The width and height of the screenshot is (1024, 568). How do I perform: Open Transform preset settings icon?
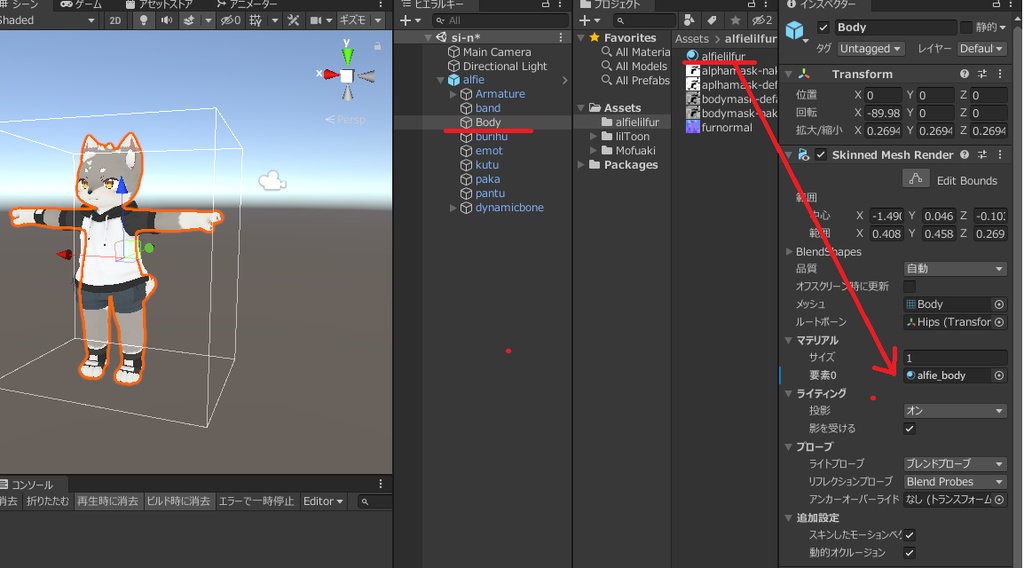click(x=982, y=74)
